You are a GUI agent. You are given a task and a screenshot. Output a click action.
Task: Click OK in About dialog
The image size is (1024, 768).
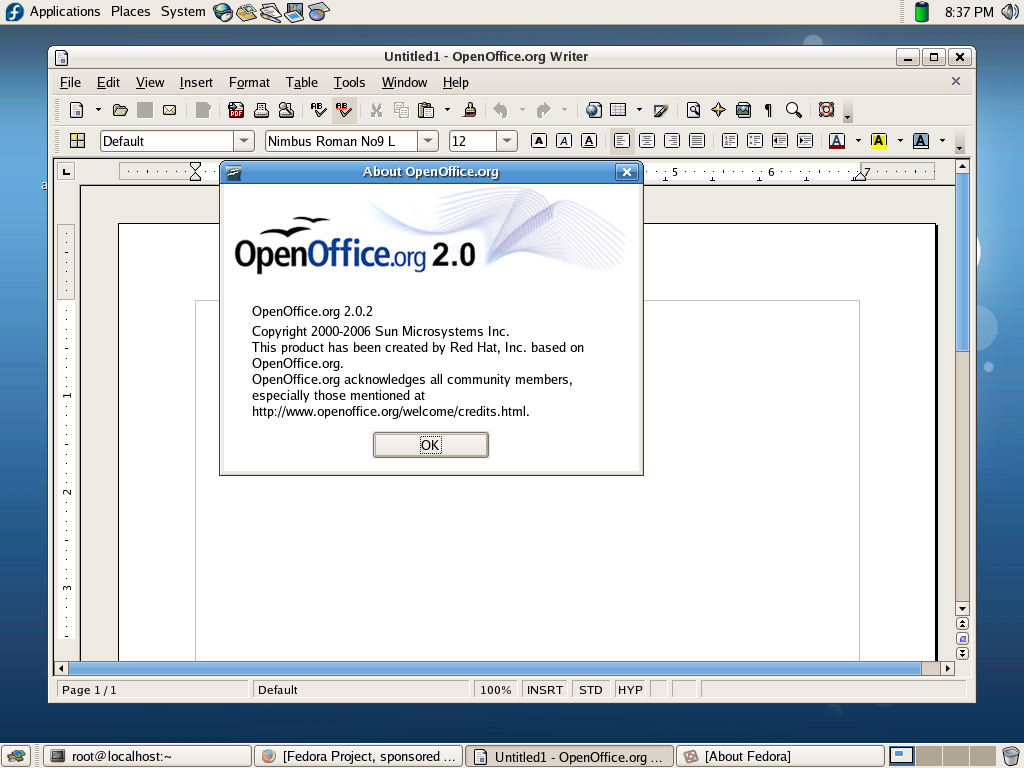click(x=430, y=445)
